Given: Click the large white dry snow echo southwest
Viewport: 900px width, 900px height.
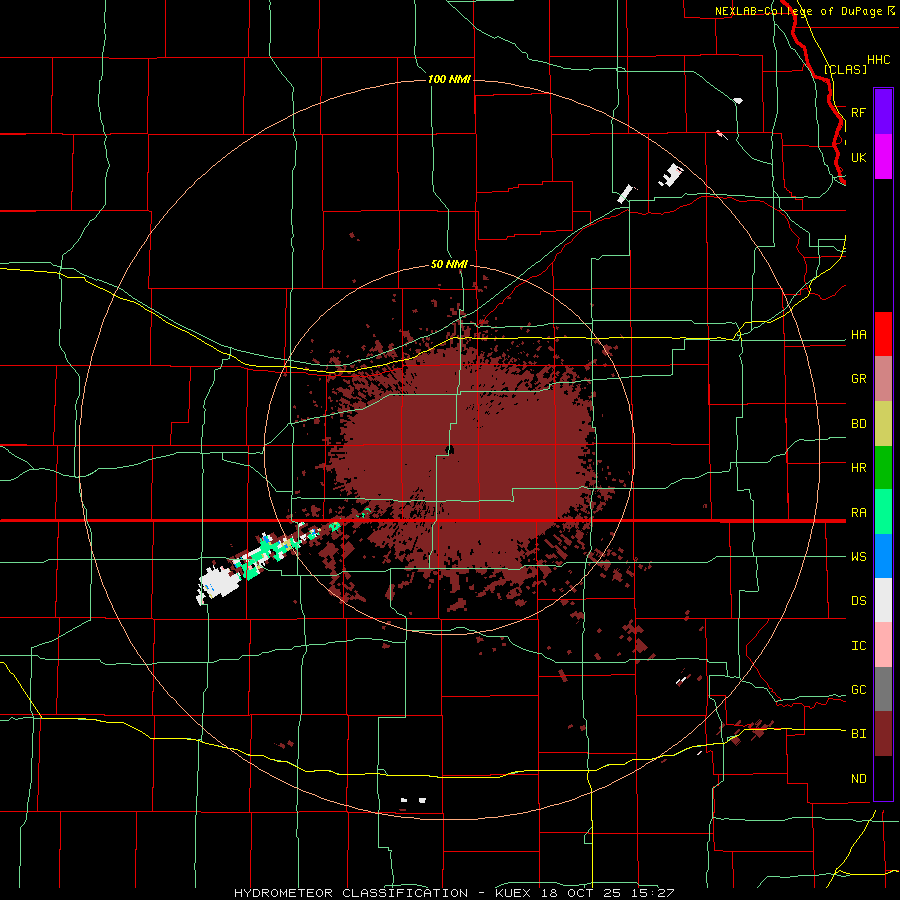Looking at the screenshot, I should click(x=218, y=584).
